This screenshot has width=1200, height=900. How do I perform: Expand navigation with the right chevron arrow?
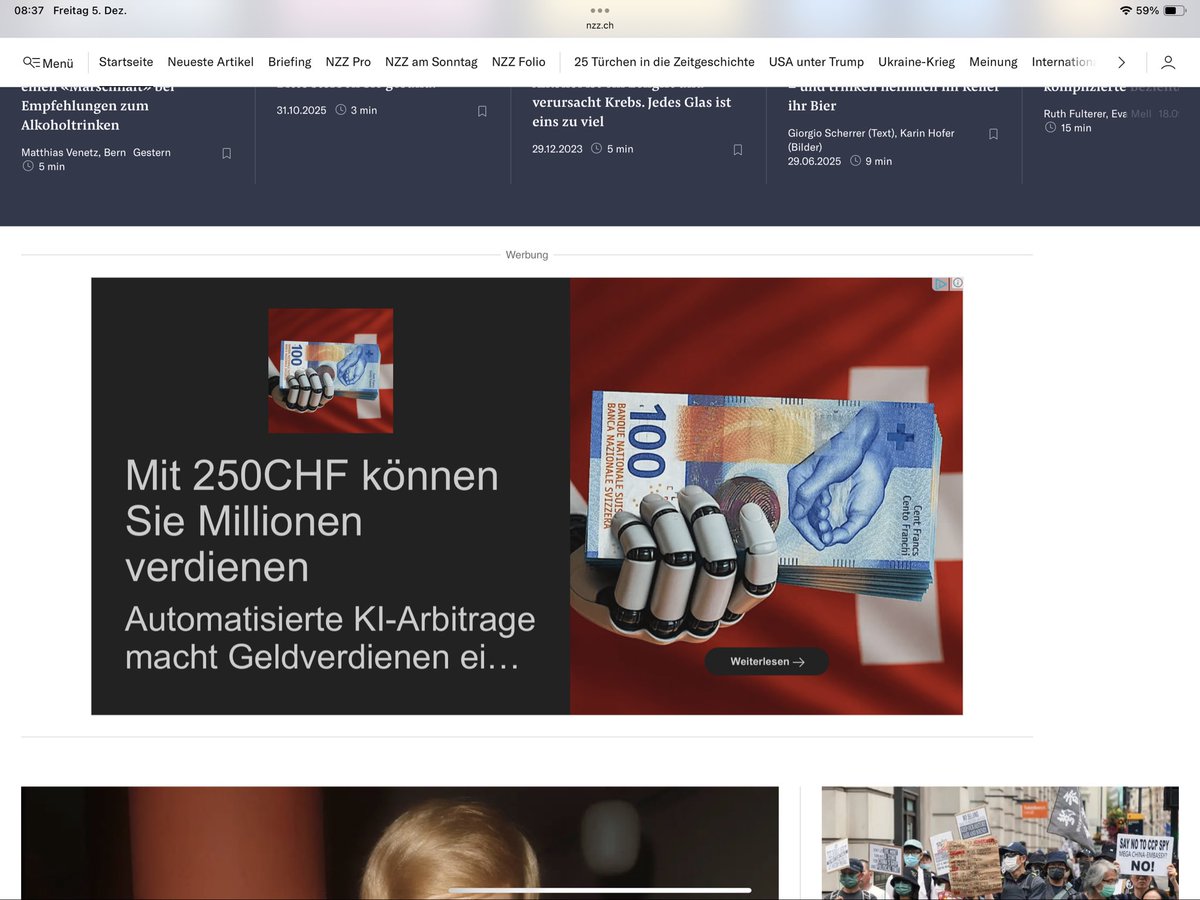coord(1121,62)
